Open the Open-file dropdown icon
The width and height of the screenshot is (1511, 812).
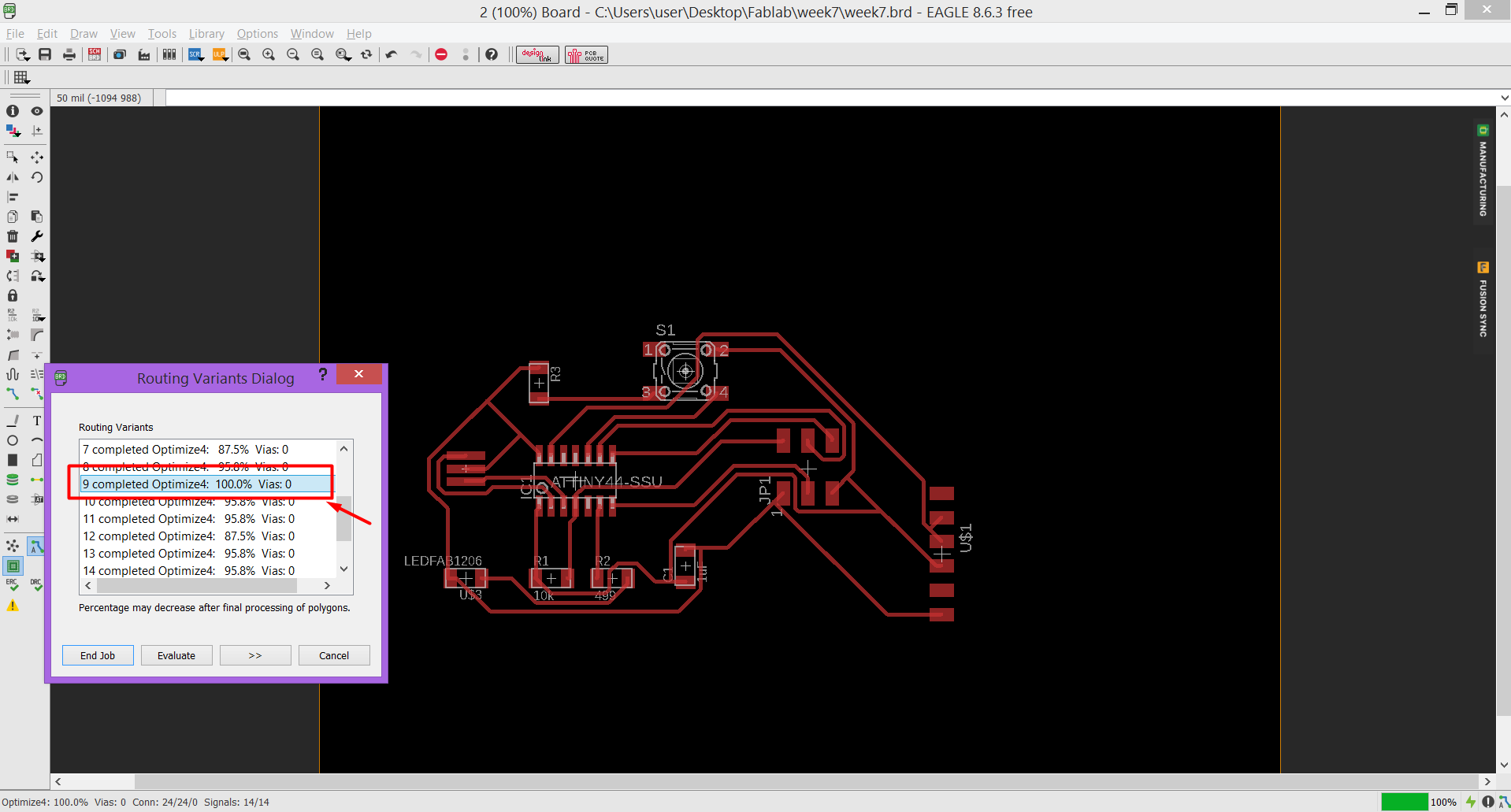[22, 54]
